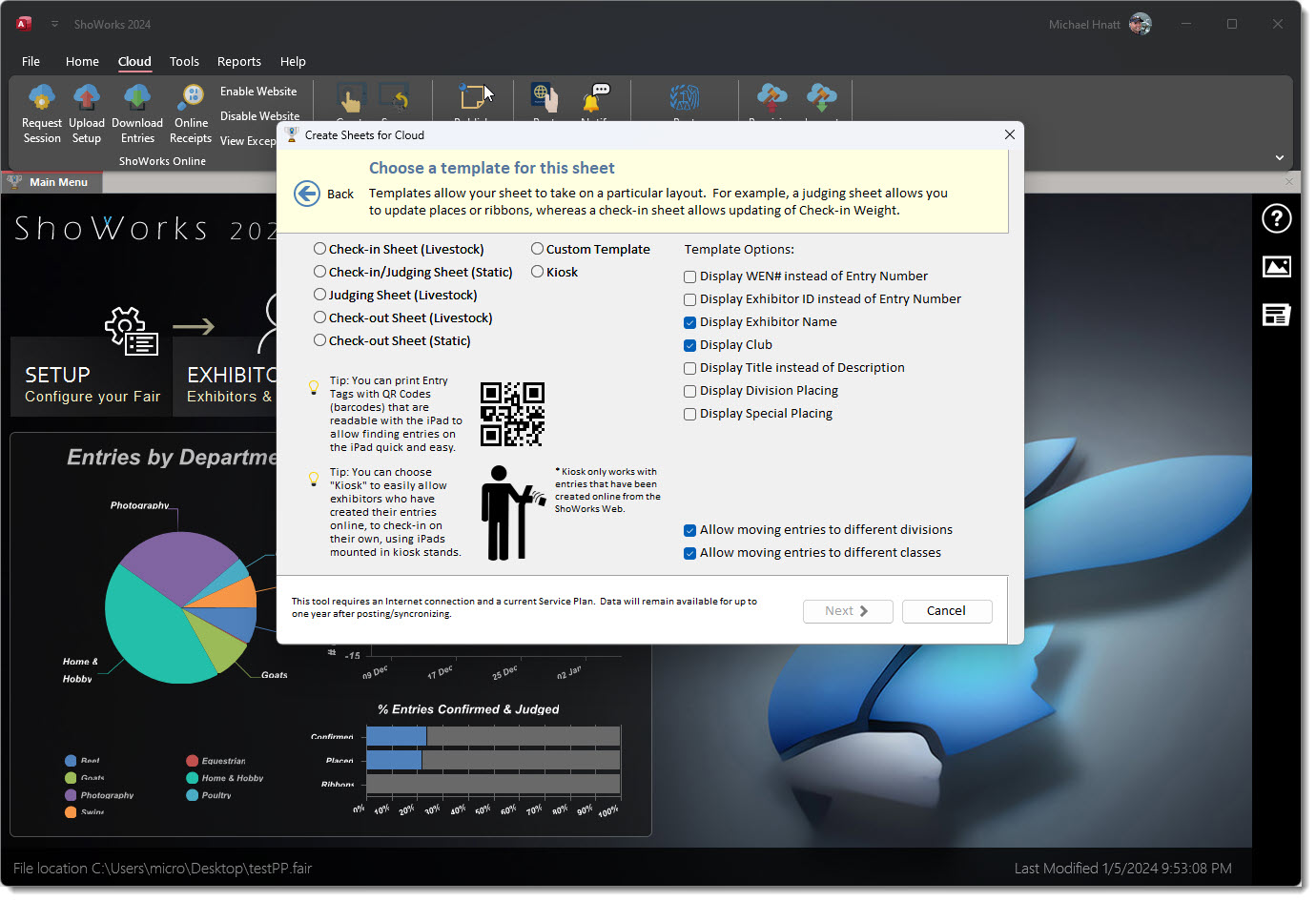Viewport: 1316px width, 901px height.
Task: Open the quick access toolbar dropdown
Action: click(54, 24)
